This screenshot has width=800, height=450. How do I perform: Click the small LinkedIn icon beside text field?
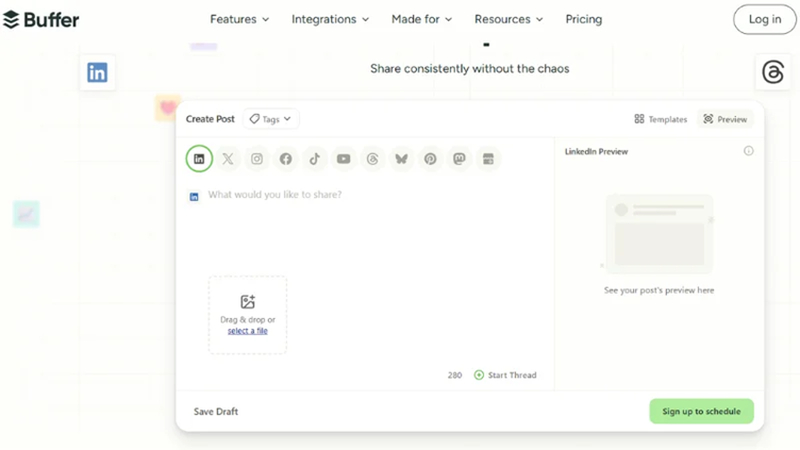(x=194, y=196)
